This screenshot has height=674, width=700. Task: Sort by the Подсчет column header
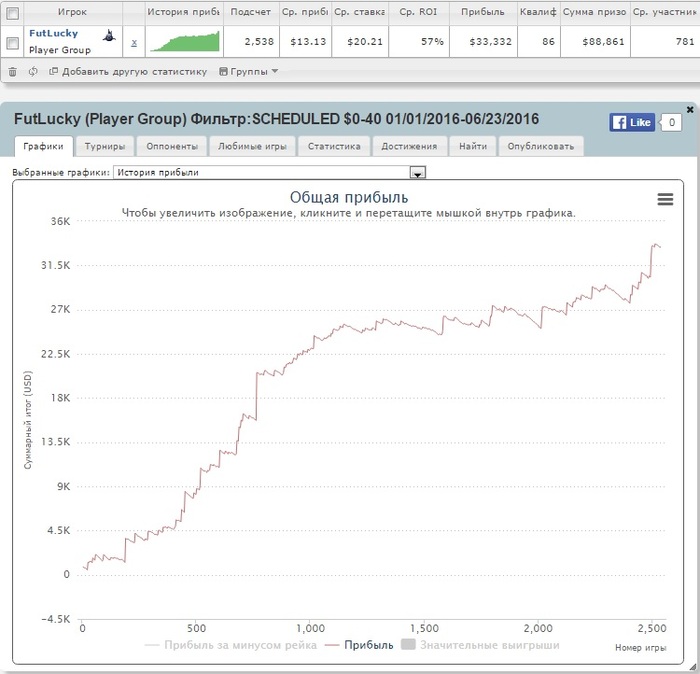(x=251, y=12)
